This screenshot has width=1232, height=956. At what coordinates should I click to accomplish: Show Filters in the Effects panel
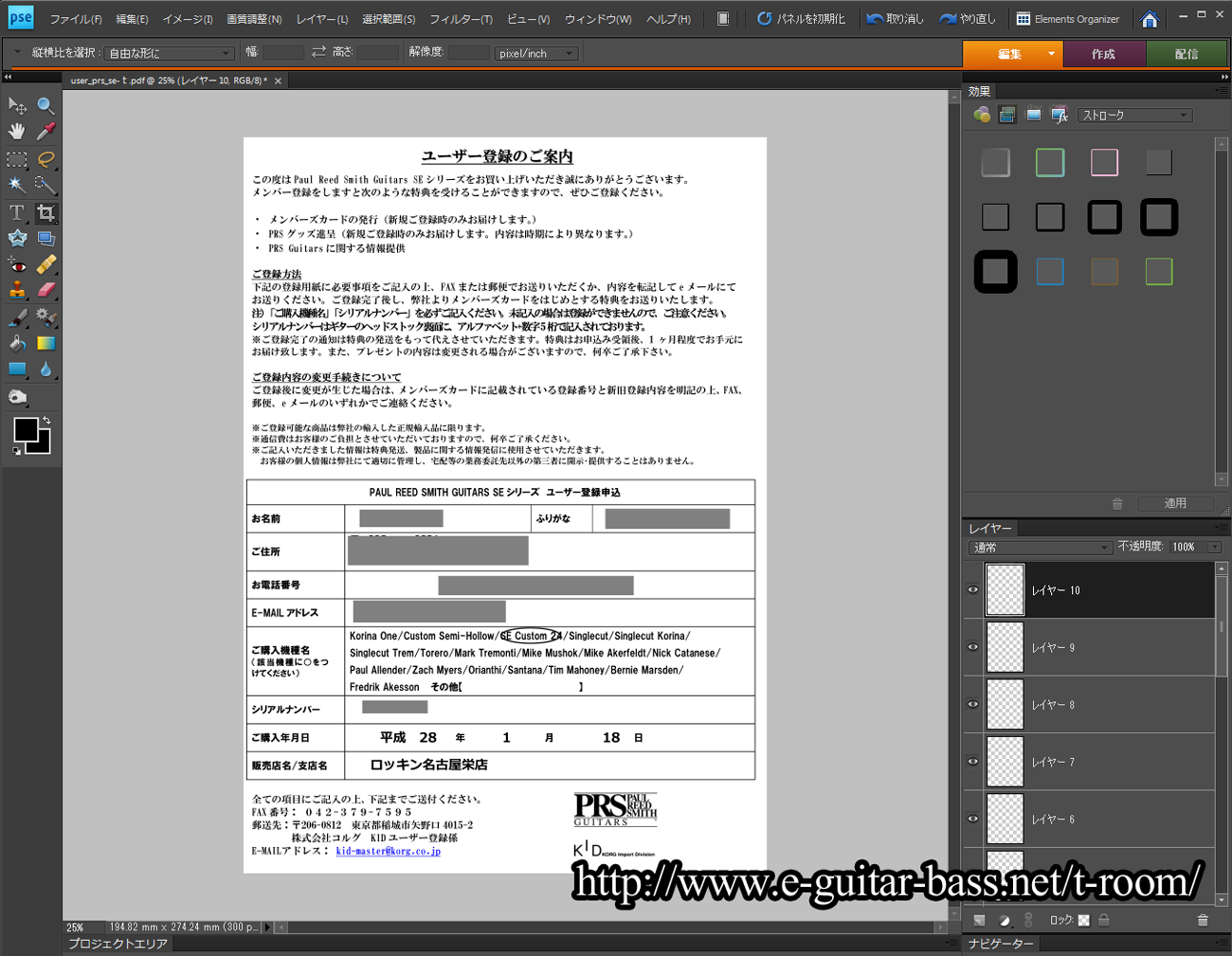click(x=982, y=115)
